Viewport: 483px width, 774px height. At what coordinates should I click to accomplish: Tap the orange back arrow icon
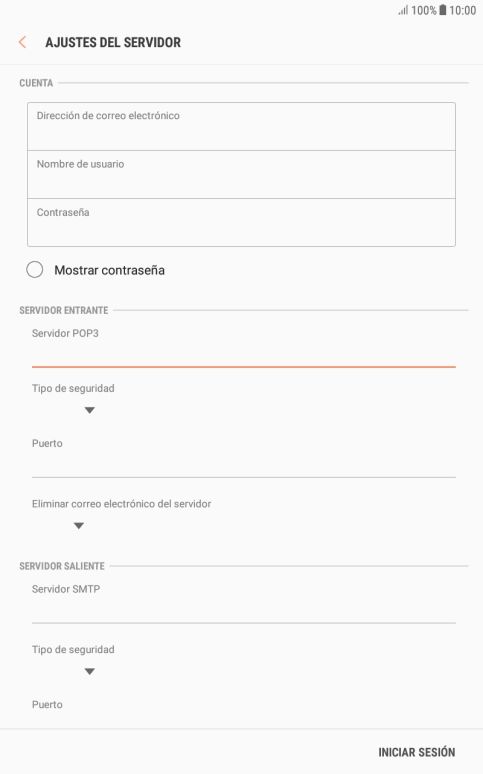(x=22, y=42)
